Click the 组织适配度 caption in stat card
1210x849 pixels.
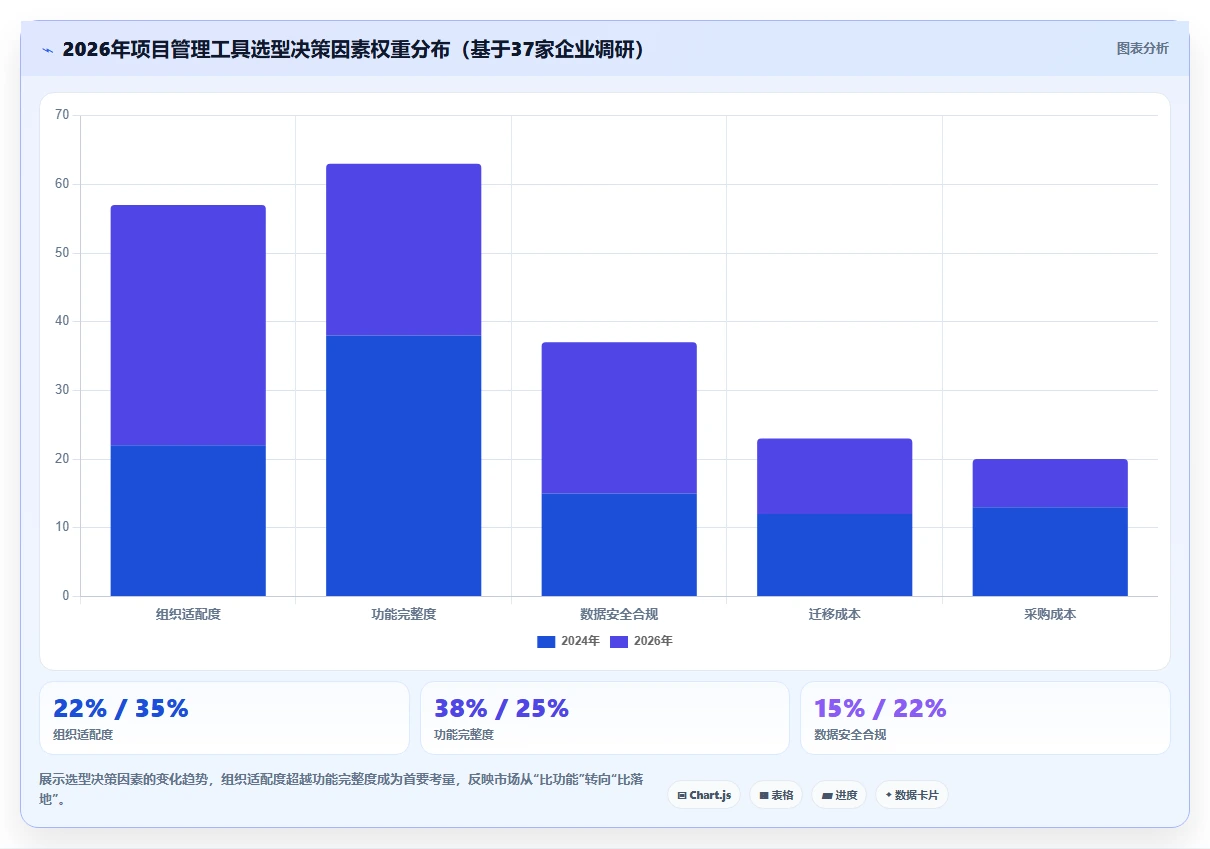pyautogui.click(x=83, y=735)
